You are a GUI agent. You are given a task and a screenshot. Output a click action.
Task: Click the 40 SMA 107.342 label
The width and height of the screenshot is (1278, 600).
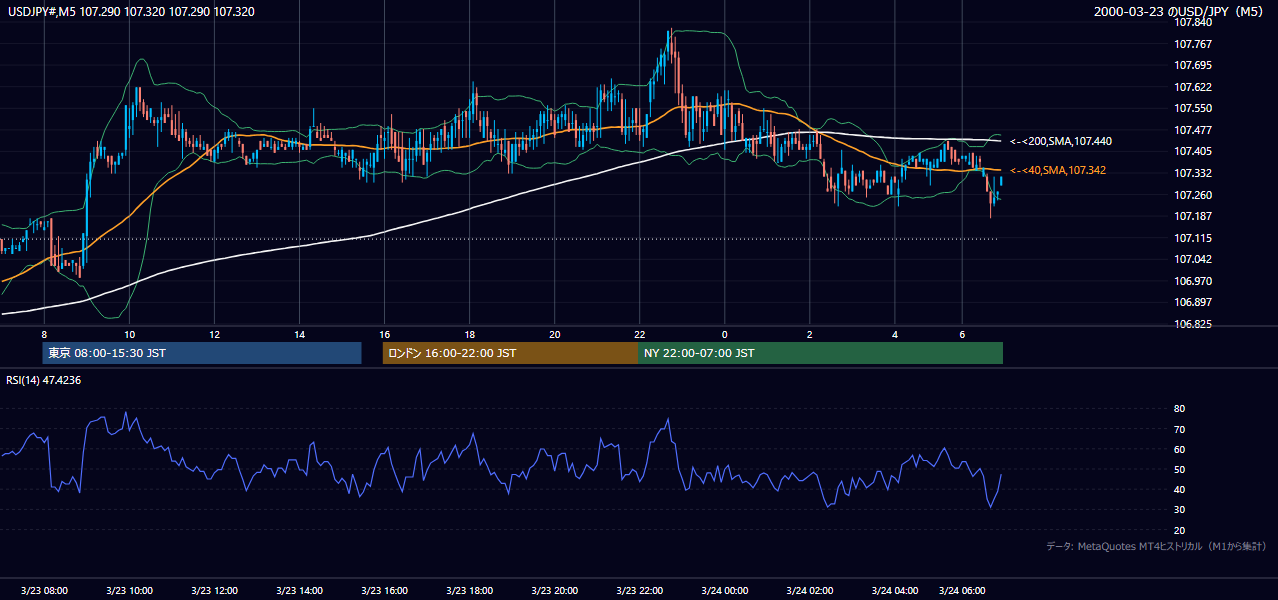click(x=1058, y=171)
